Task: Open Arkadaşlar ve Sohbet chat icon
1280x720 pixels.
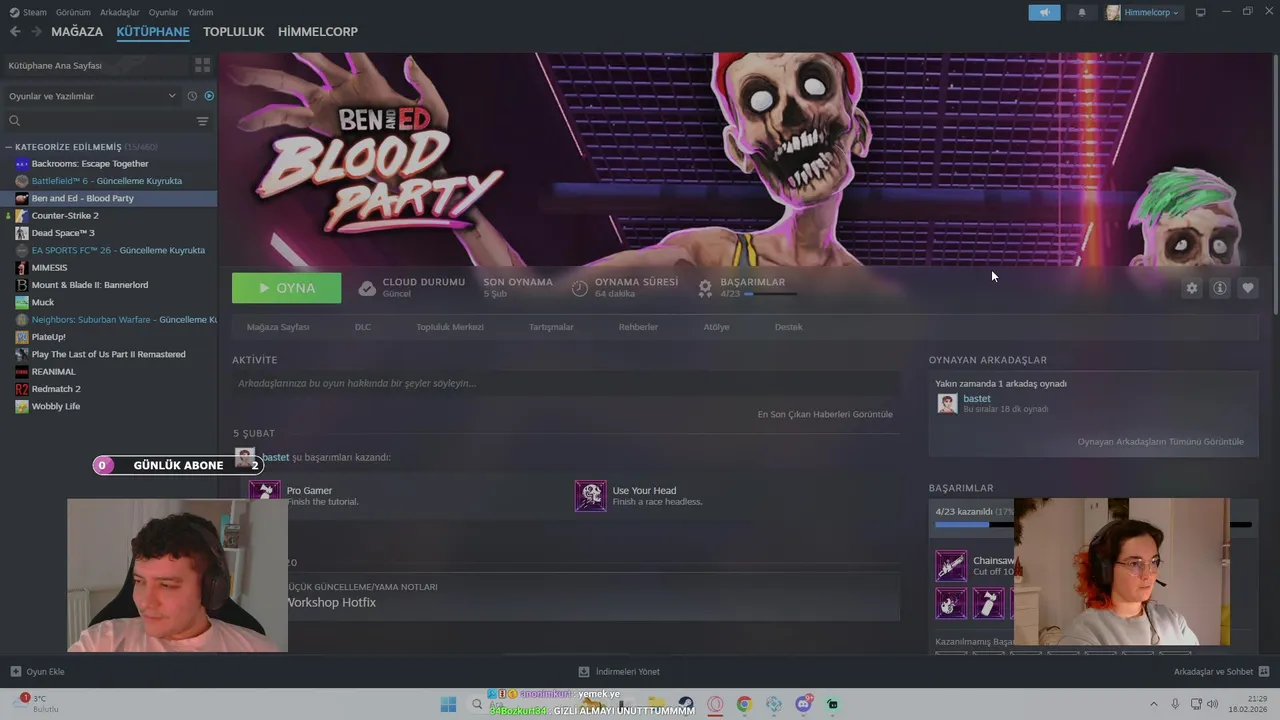Action: (x=1264, y=671)
